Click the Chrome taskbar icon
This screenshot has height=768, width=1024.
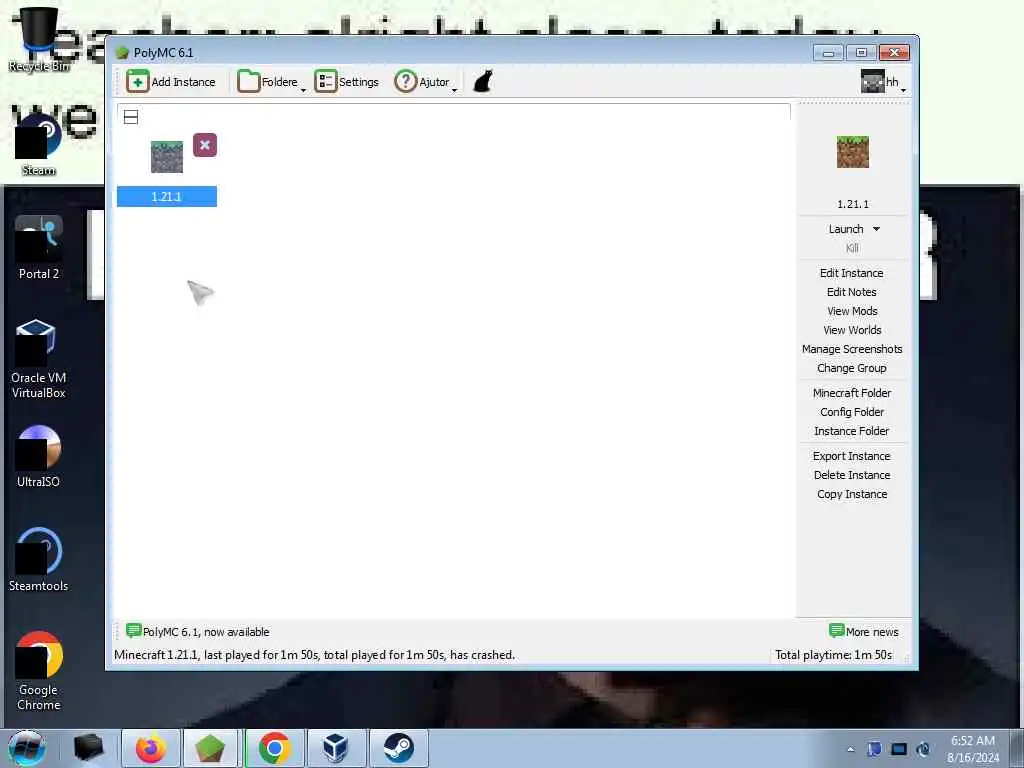(x=274, y=748)
